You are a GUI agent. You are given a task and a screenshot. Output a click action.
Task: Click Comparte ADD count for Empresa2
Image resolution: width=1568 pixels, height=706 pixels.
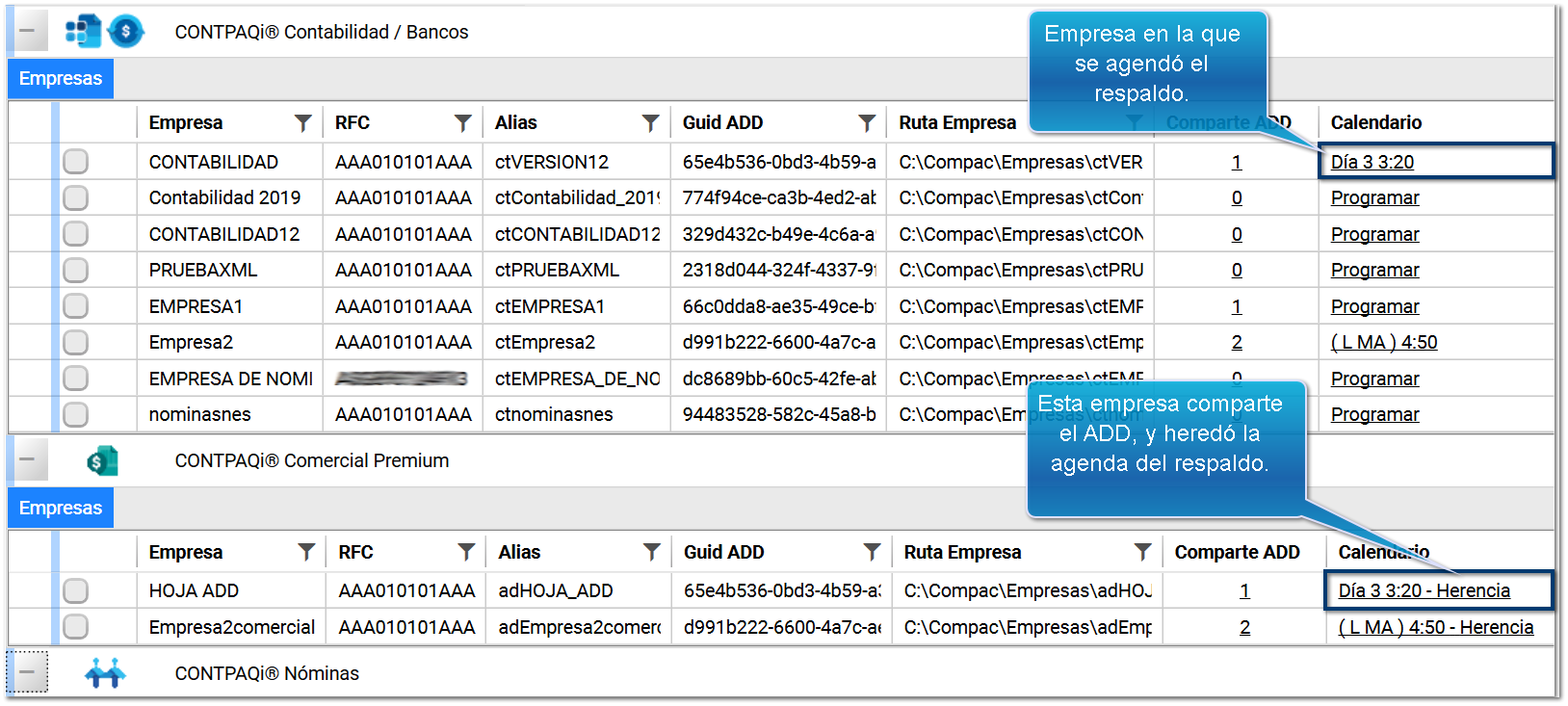pos(1237,343)
